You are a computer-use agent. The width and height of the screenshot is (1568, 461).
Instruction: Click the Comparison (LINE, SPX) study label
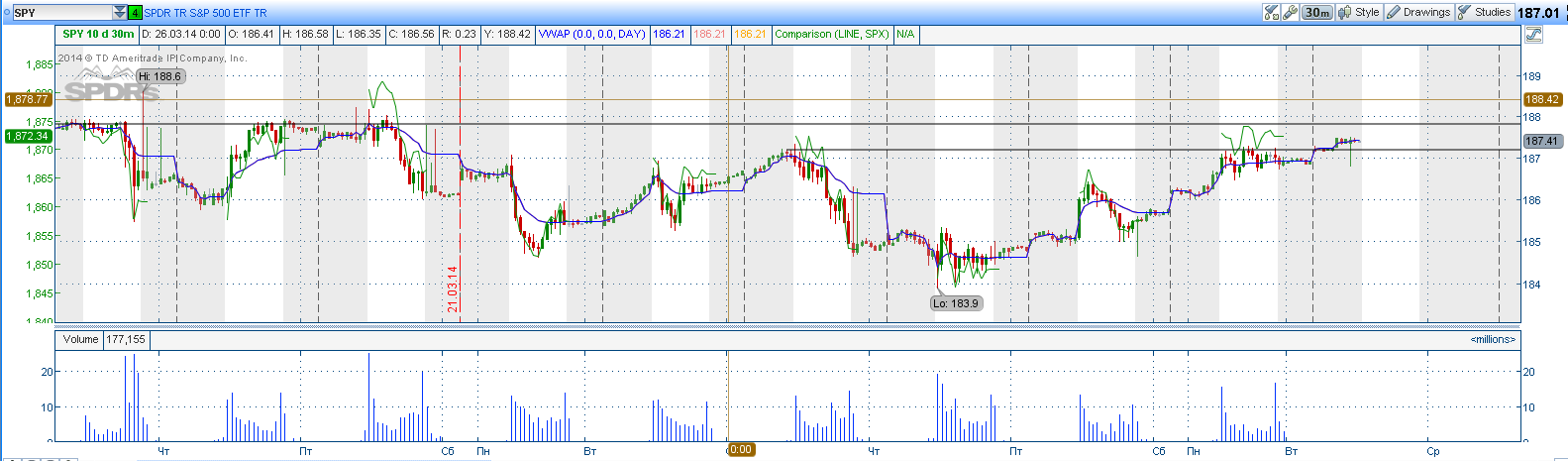(832, 34)
